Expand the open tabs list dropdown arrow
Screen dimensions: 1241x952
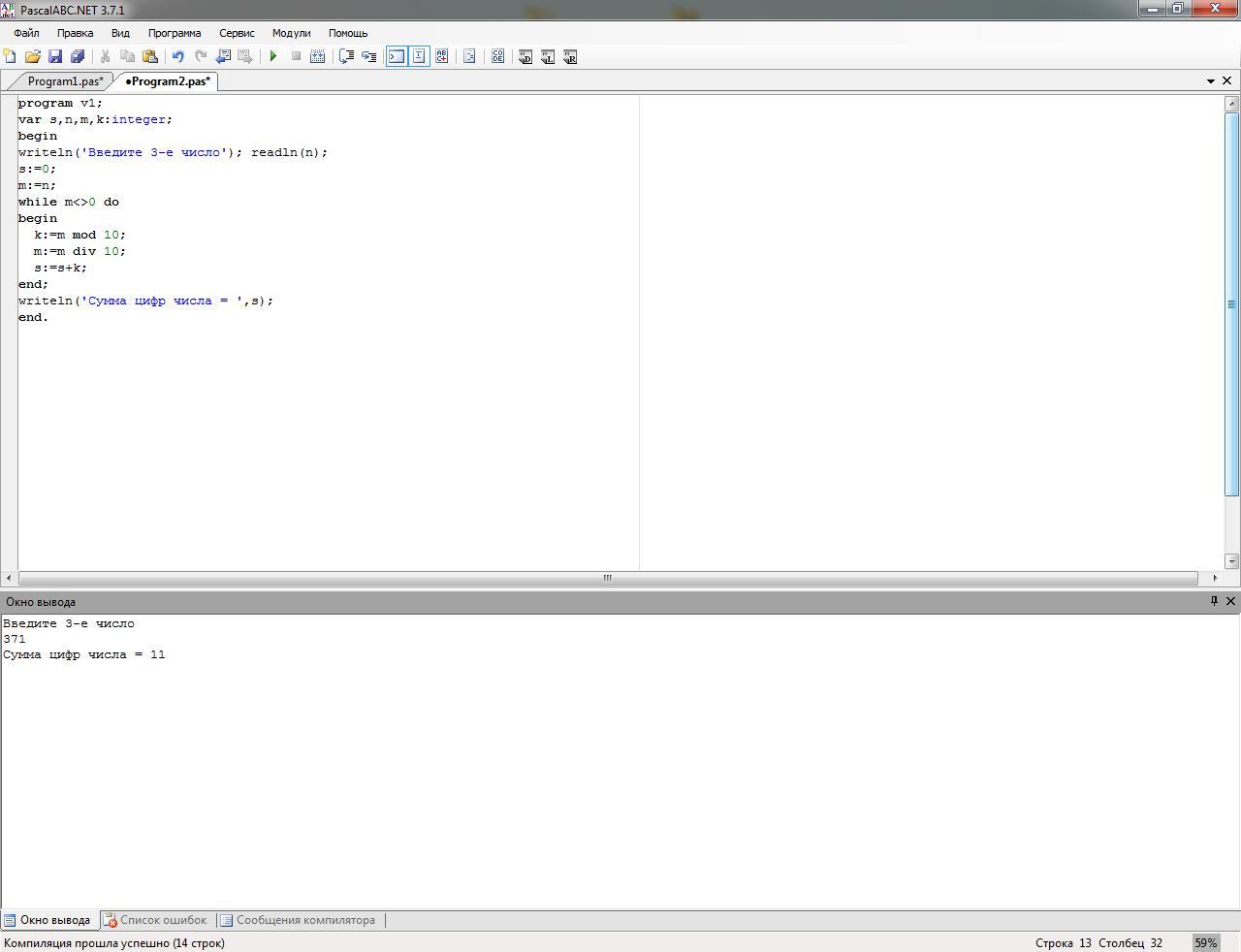pyautogui.click(x=1211, y=81)
